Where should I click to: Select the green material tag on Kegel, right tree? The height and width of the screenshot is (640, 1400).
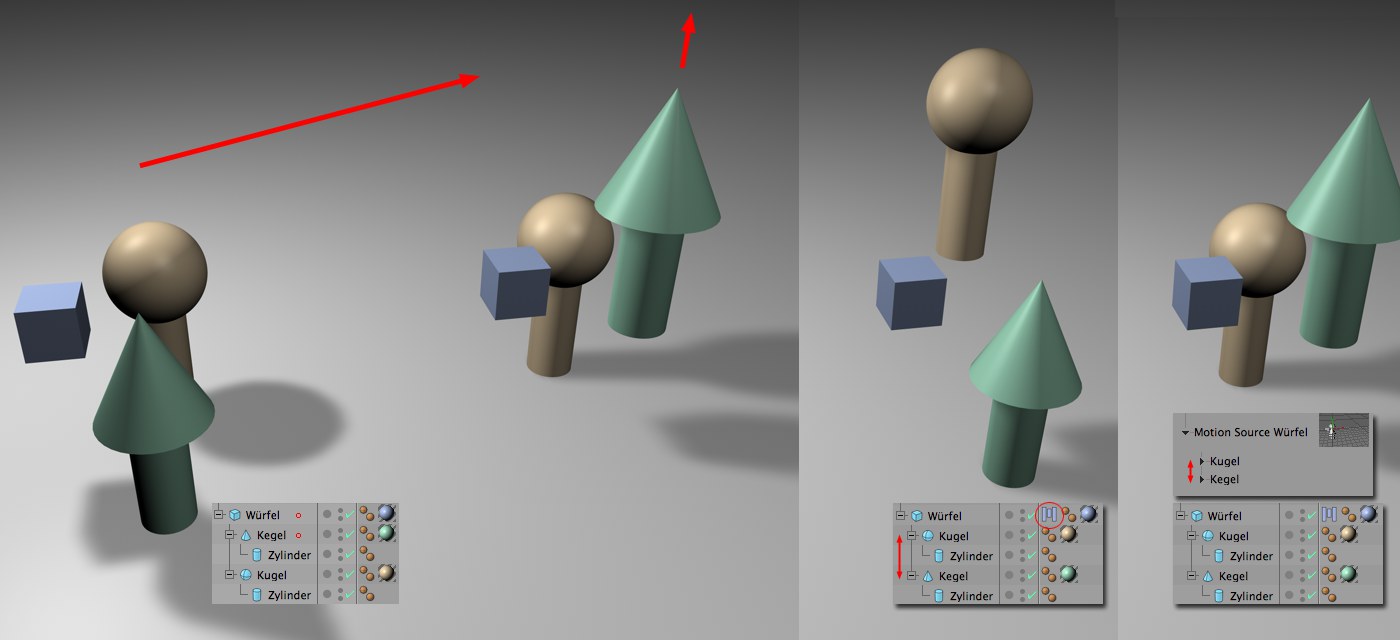(1348, 574)
